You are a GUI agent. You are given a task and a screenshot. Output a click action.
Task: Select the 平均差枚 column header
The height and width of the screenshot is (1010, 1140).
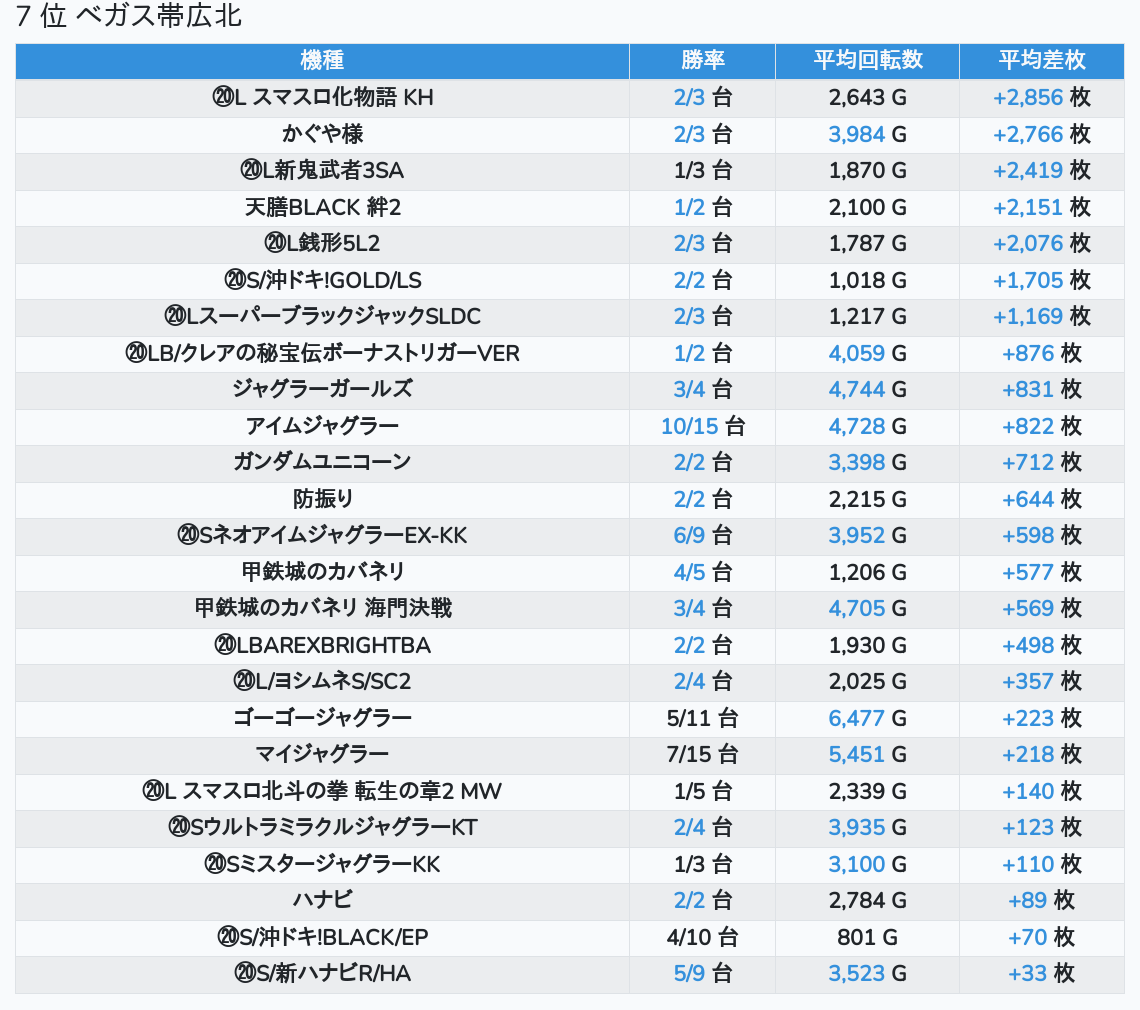(1041, 61)
